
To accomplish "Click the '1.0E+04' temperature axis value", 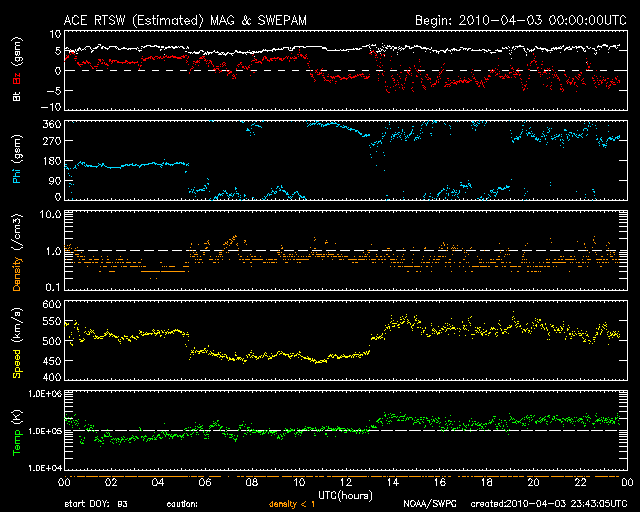I will pos(45,468).
